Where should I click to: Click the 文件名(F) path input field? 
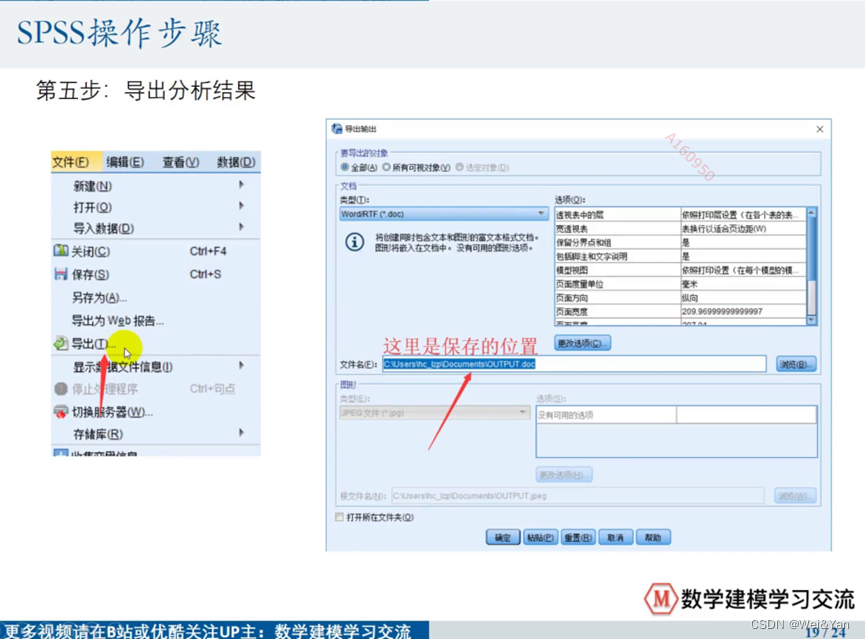coord(574,364)
